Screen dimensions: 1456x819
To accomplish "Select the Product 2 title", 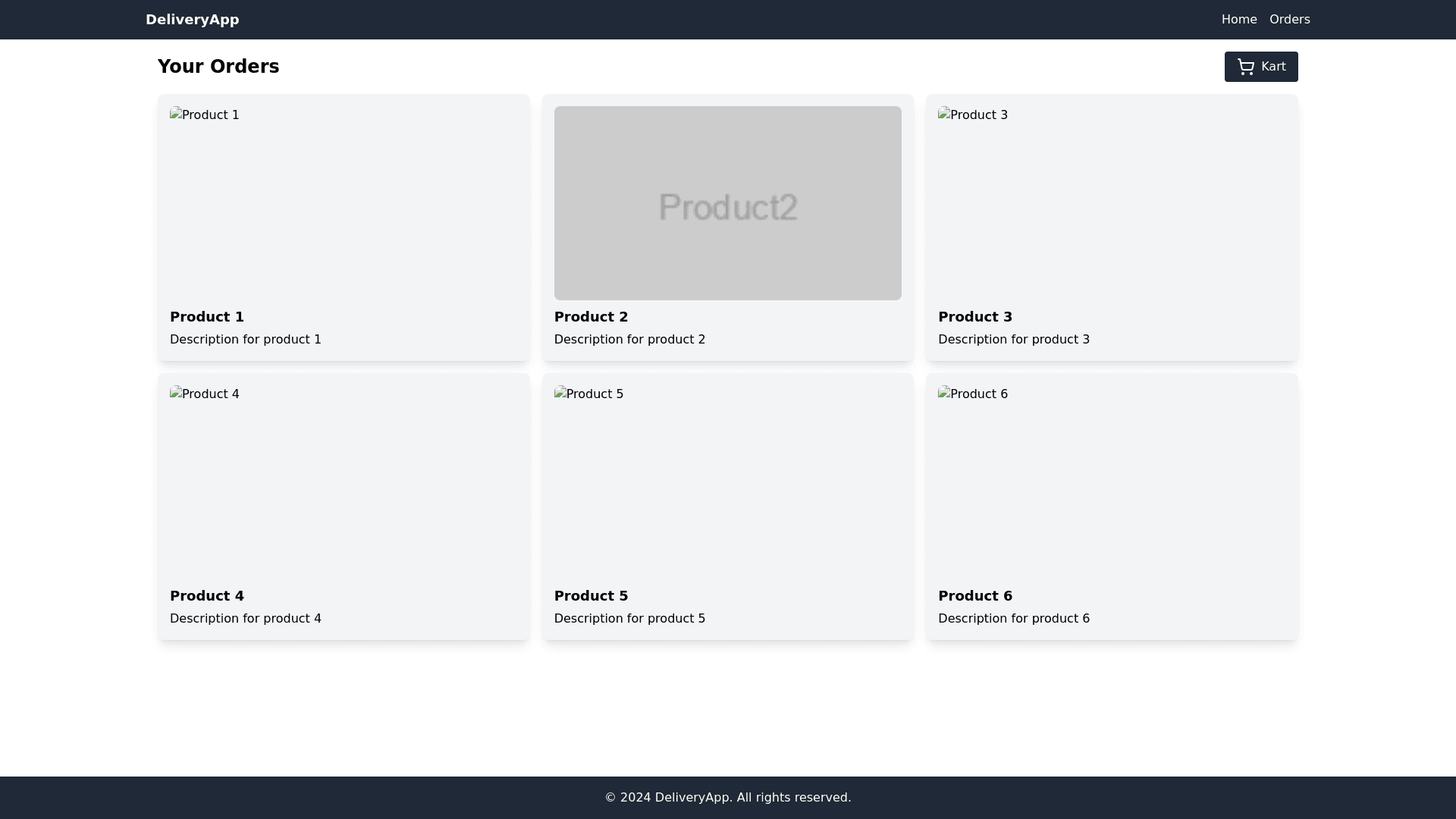I will click(591, 317).
